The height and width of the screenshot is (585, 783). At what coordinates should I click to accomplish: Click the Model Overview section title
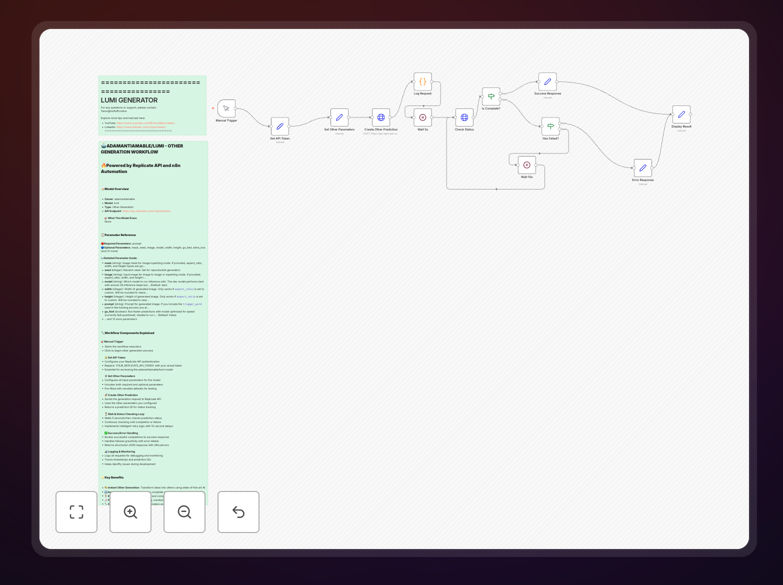pos(115,189)
